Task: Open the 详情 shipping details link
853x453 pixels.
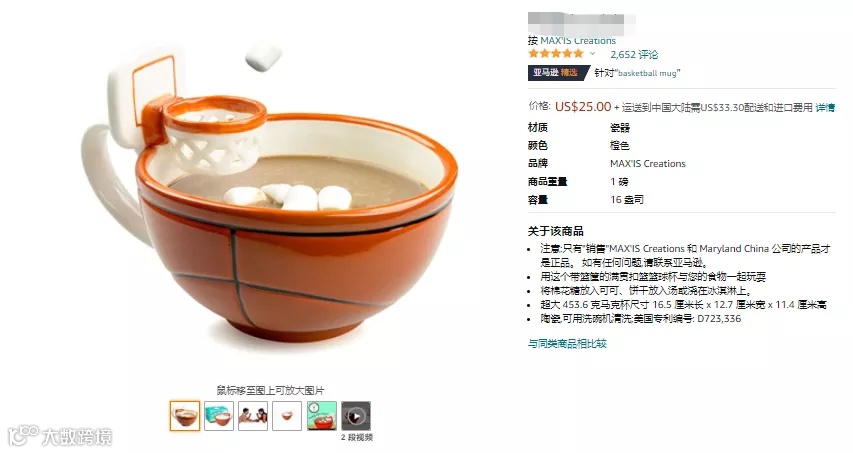Action: pyautogui.click(x=825, y=108)
